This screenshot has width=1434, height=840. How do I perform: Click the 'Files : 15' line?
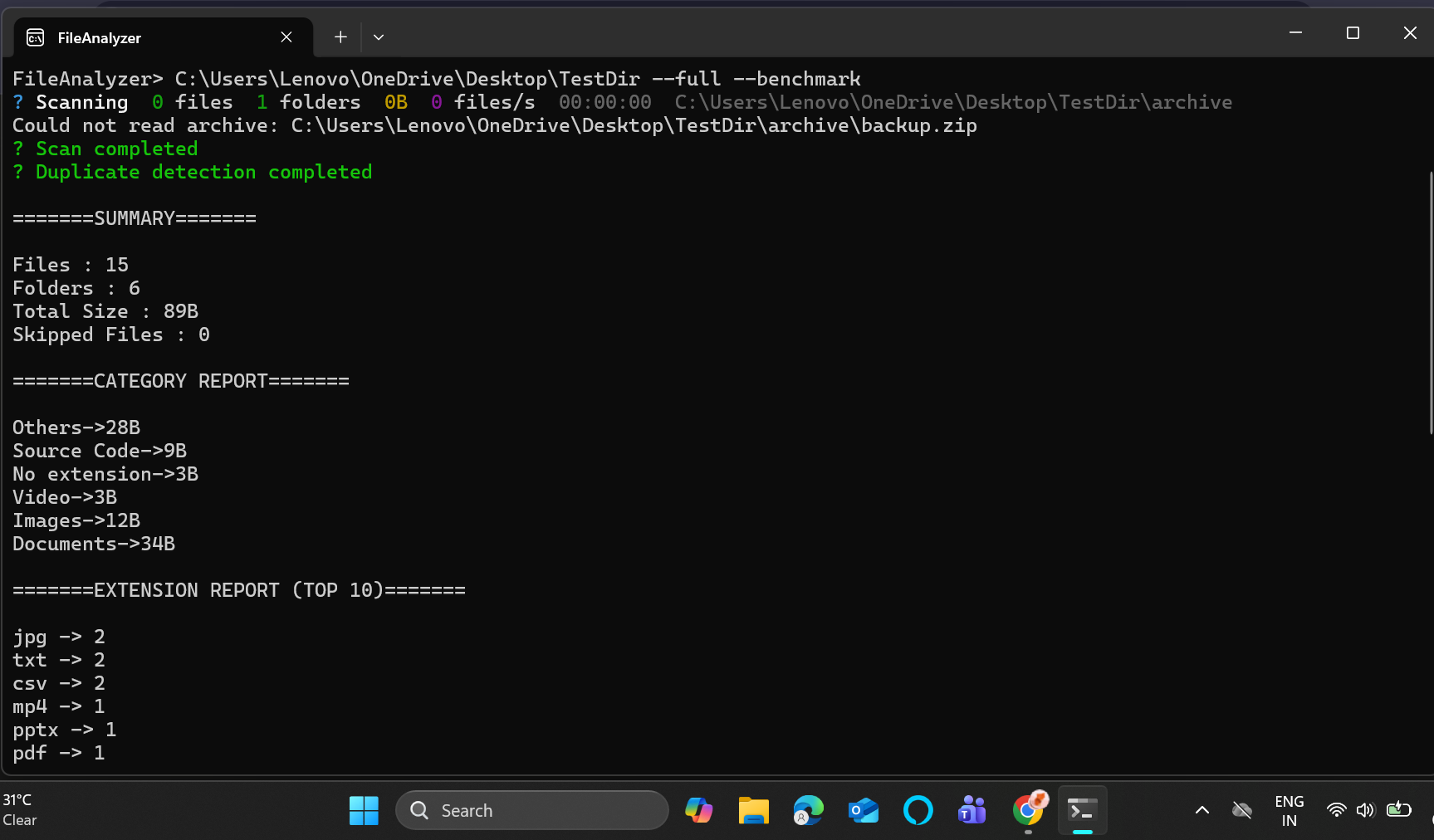(x=71, y=265)
